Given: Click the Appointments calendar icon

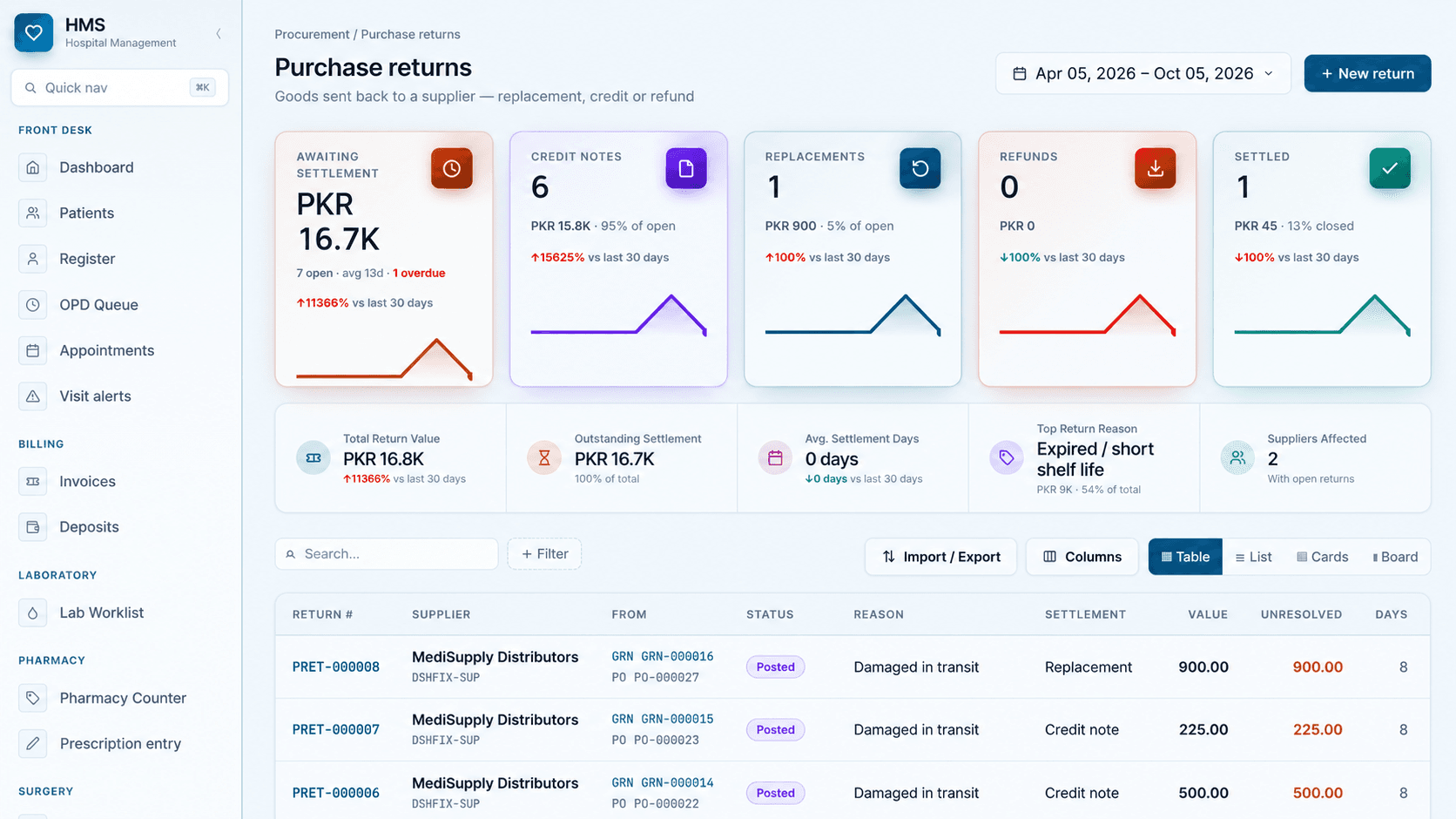Looking at the screenshot, I should (x=33, y=350).
